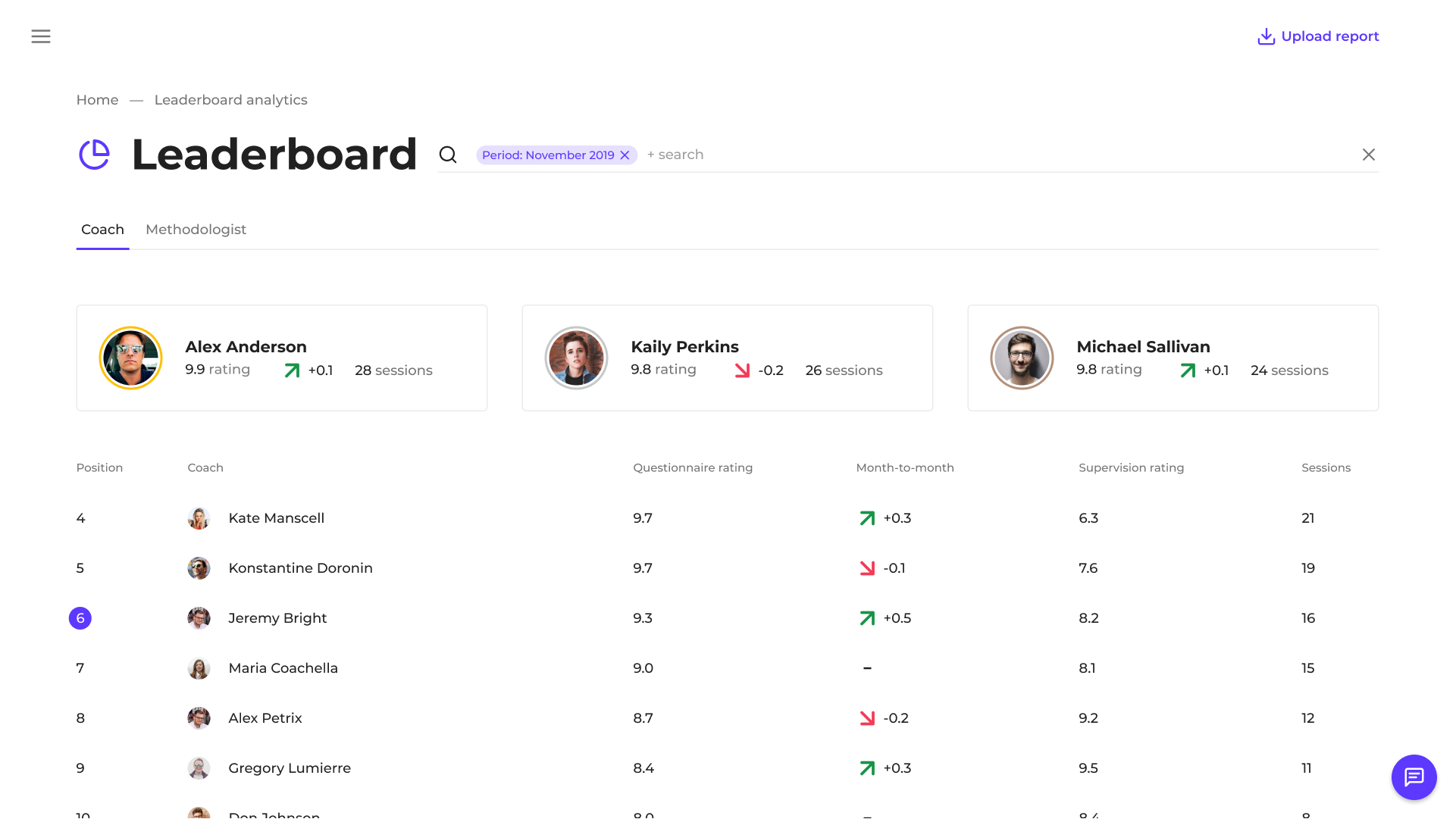Open Michael Sallivan's profile picture

pos(1022,358)
